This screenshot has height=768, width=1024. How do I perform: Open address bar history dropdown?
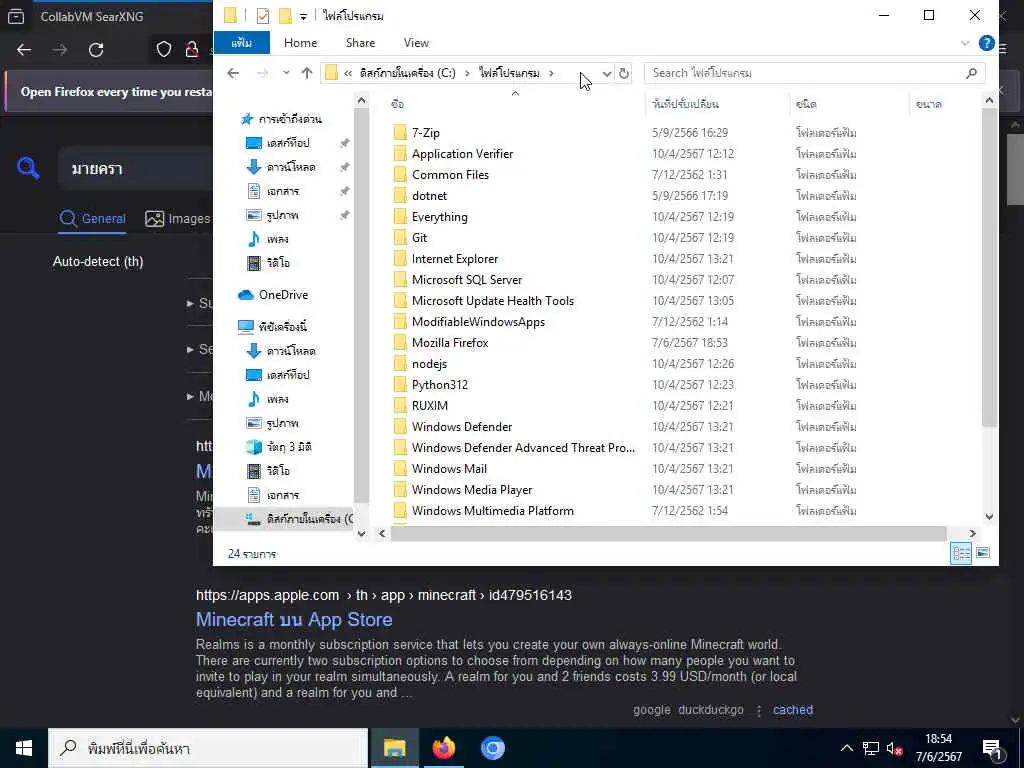tap(607, 73)
